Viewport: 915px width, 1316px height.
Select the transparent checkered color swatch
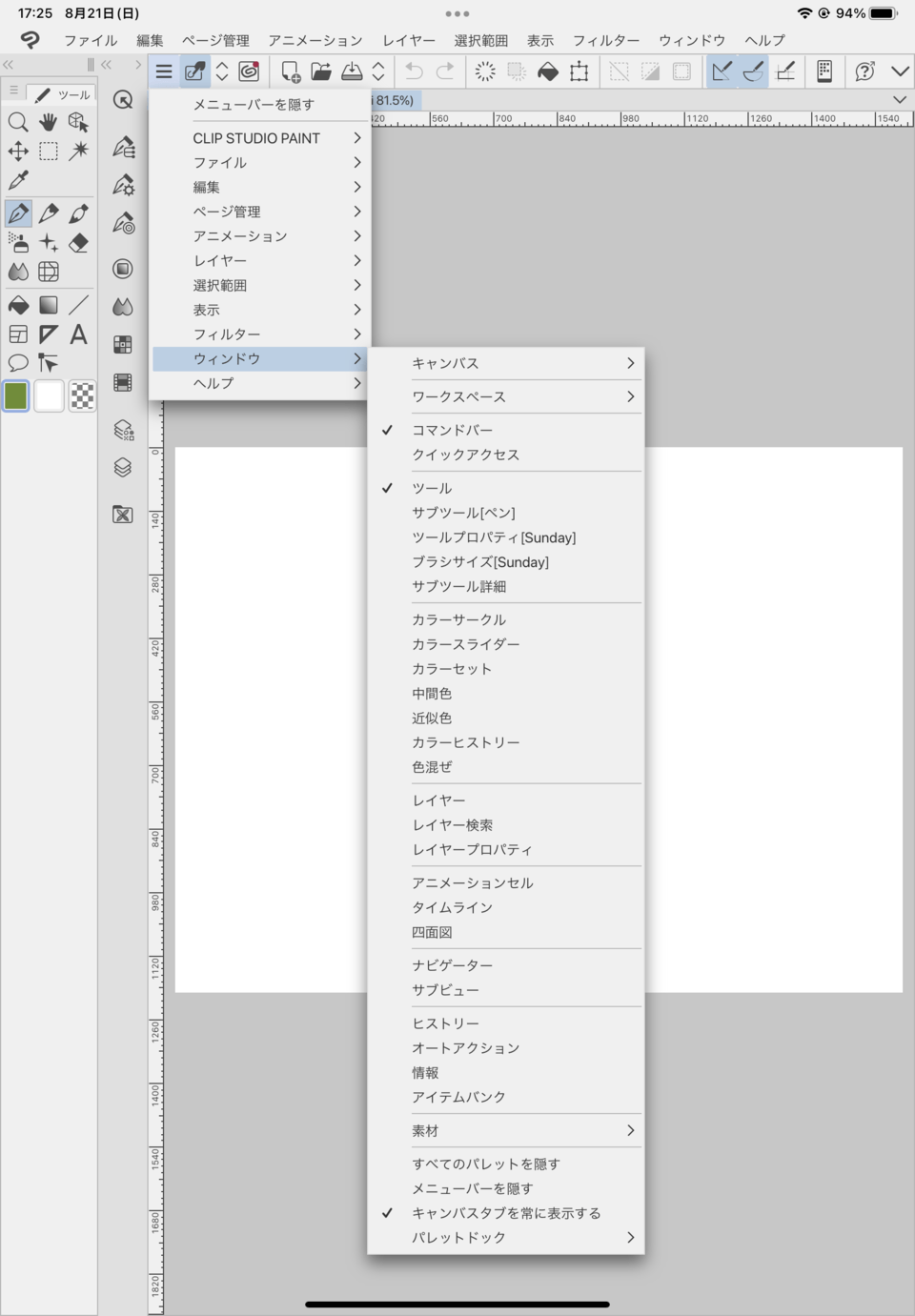click(82, 395)
